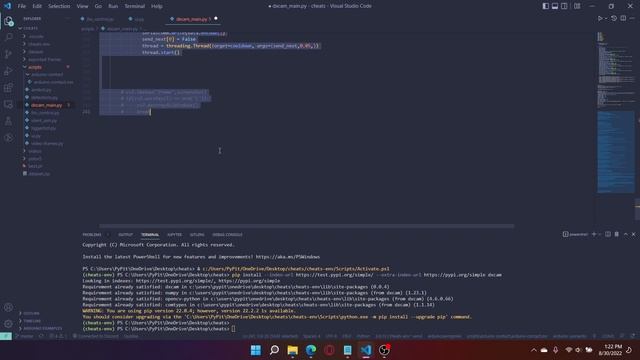Maximize the panel with the caret-up icon
The image size is (640, 360).
(x=625, y=234)
